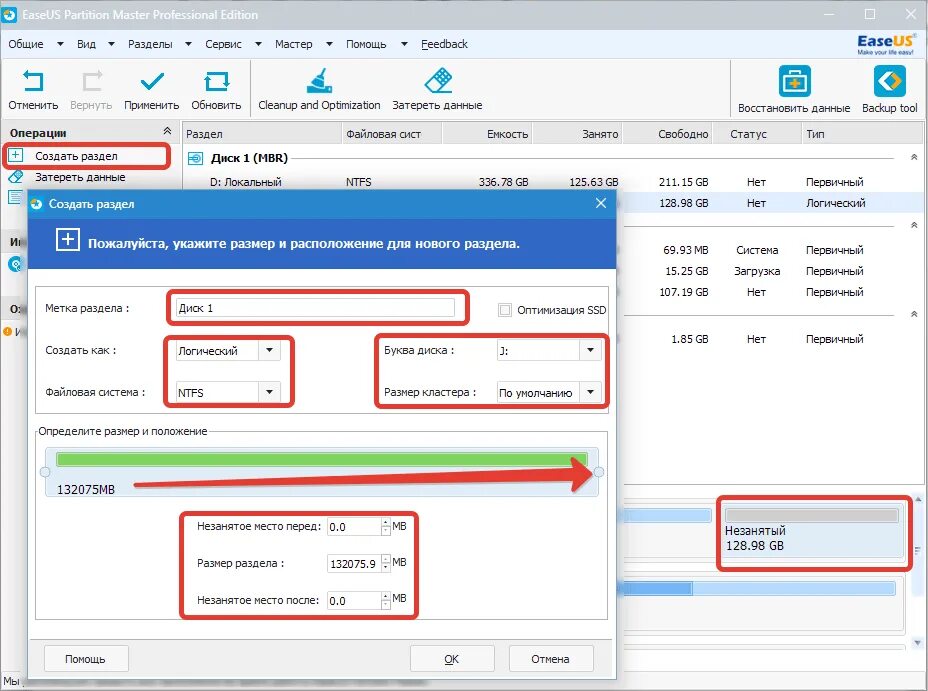The width and height of the screenshot is (928, 691).
Task: Sort by the Емкость column header
Action: [x=486, y=134]
